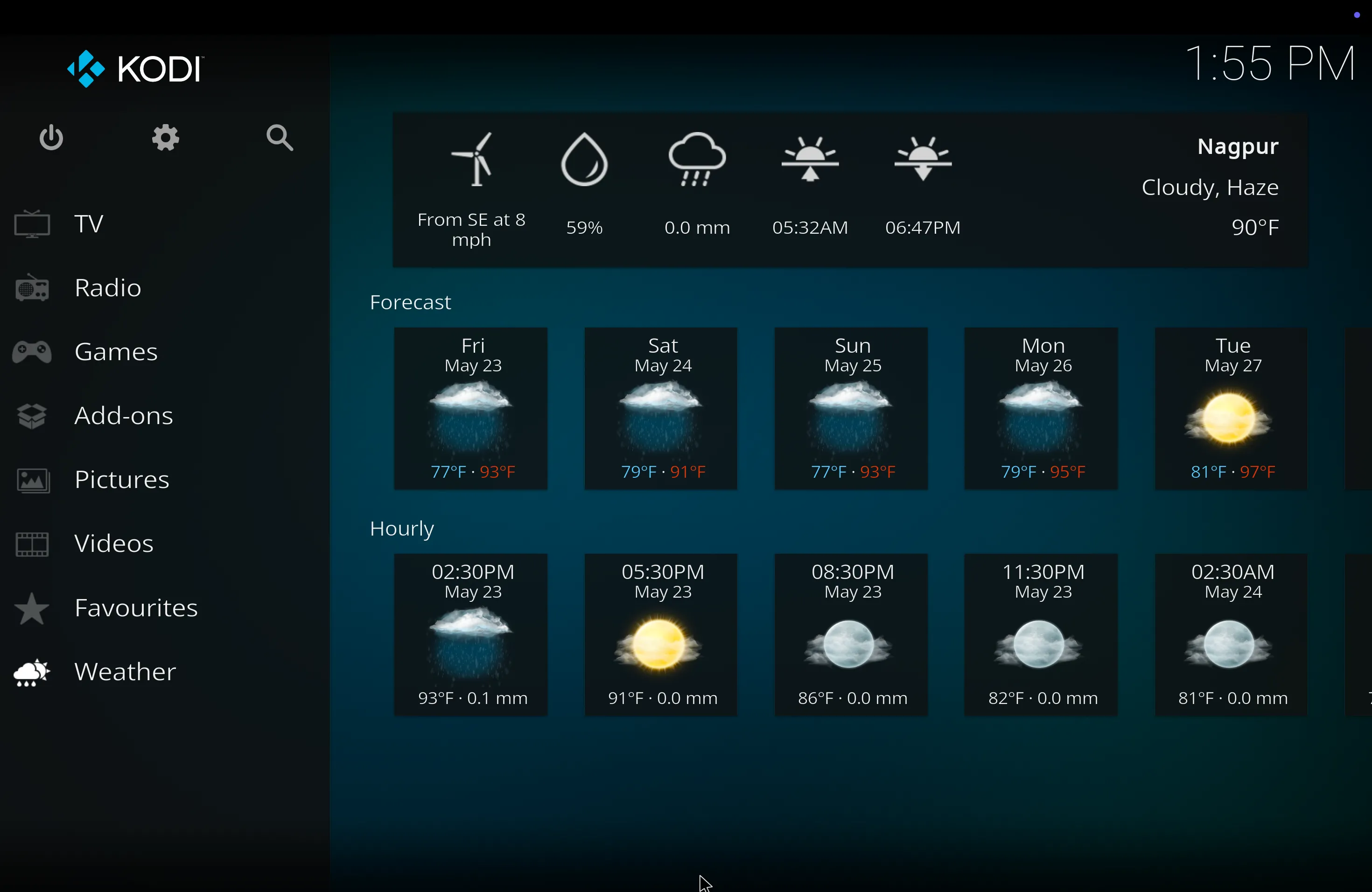Image resolution: width=1372 pixels, height=892 pixels.
Task: Click the Forecast section heading
Action: click(x=410, y=302)
